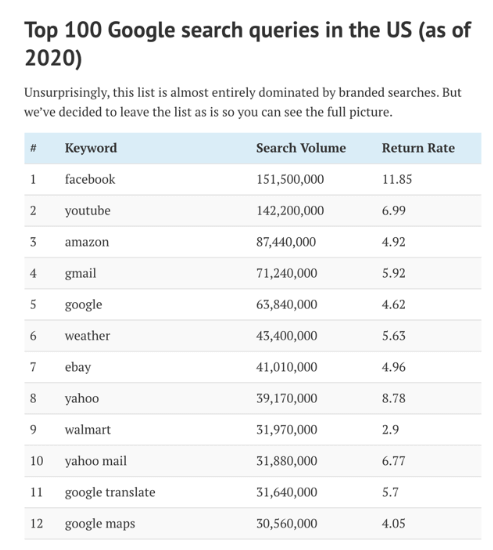Select the youtube keyword cell
Screen dimensions: 493x550
coord(87,211)
